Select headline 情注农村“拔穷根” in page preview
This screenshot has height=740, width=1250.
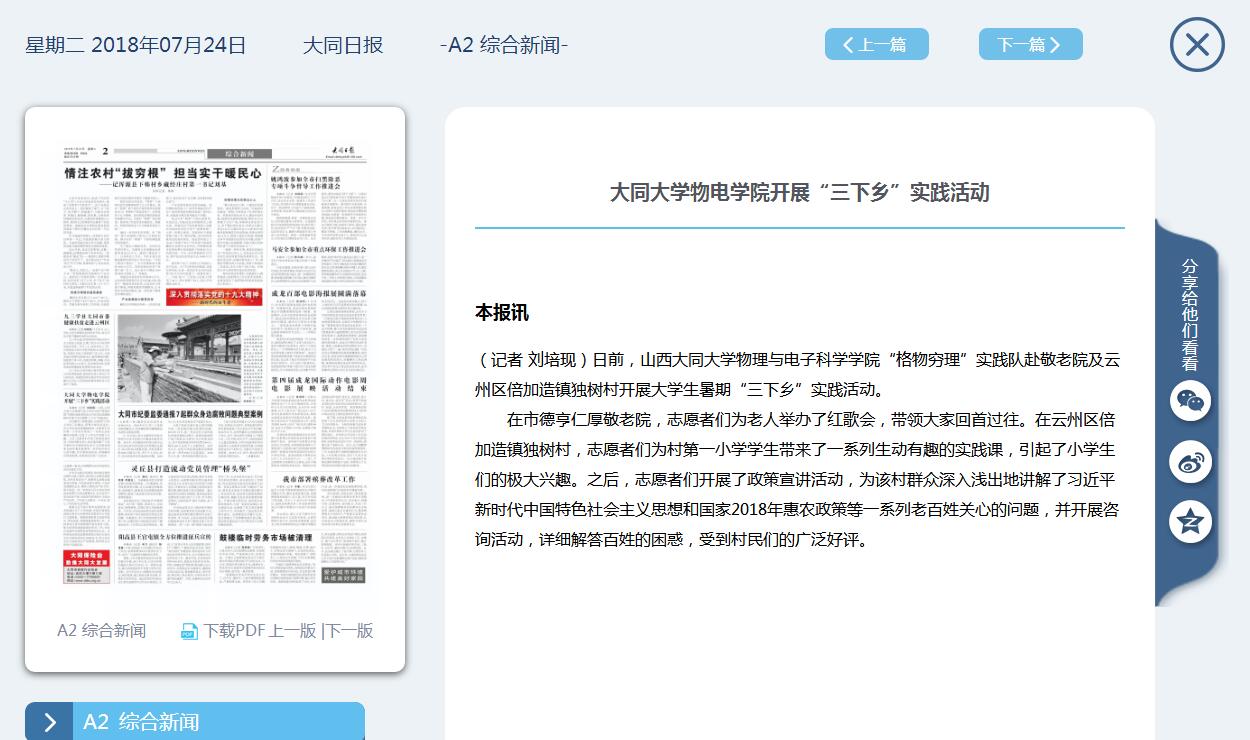click(163, 173)
